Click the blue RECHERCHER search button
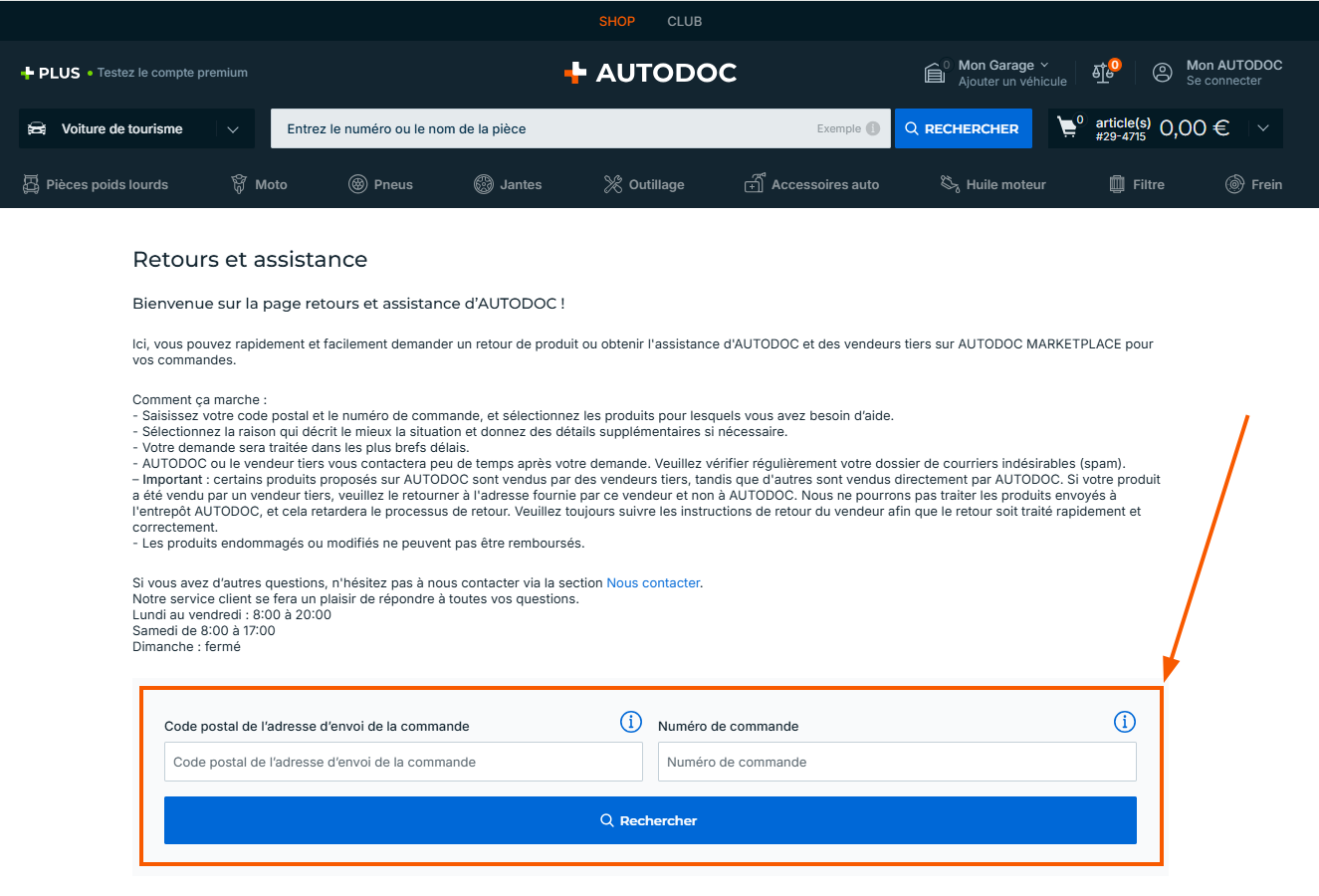The width and height of the screenshot is (1319, 896). pyautogui.click(x=964, y=128)
